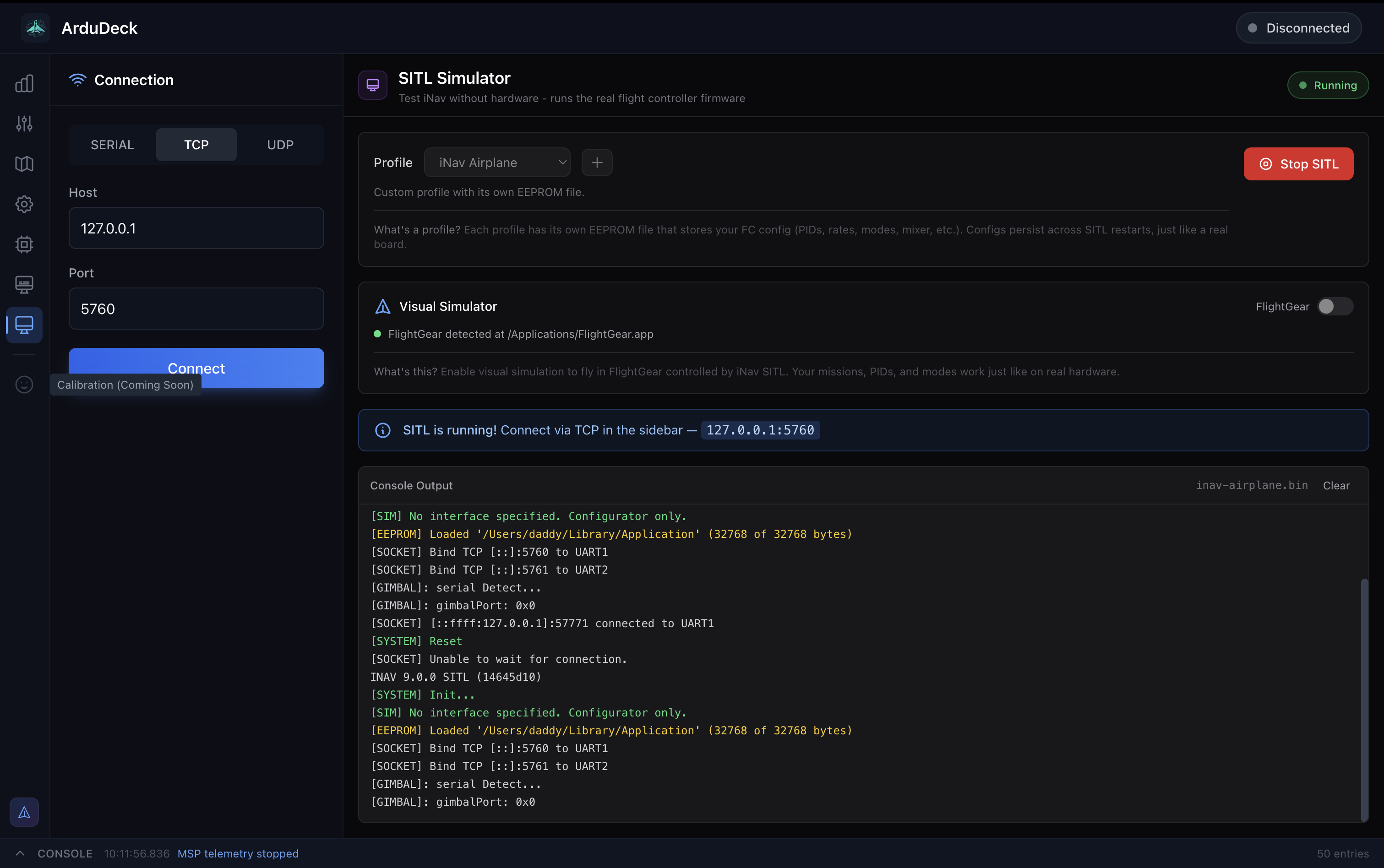Switch to the SERIAL tab
The height and width of the screenshot is (868, 1384).
[x=113, y=145]
